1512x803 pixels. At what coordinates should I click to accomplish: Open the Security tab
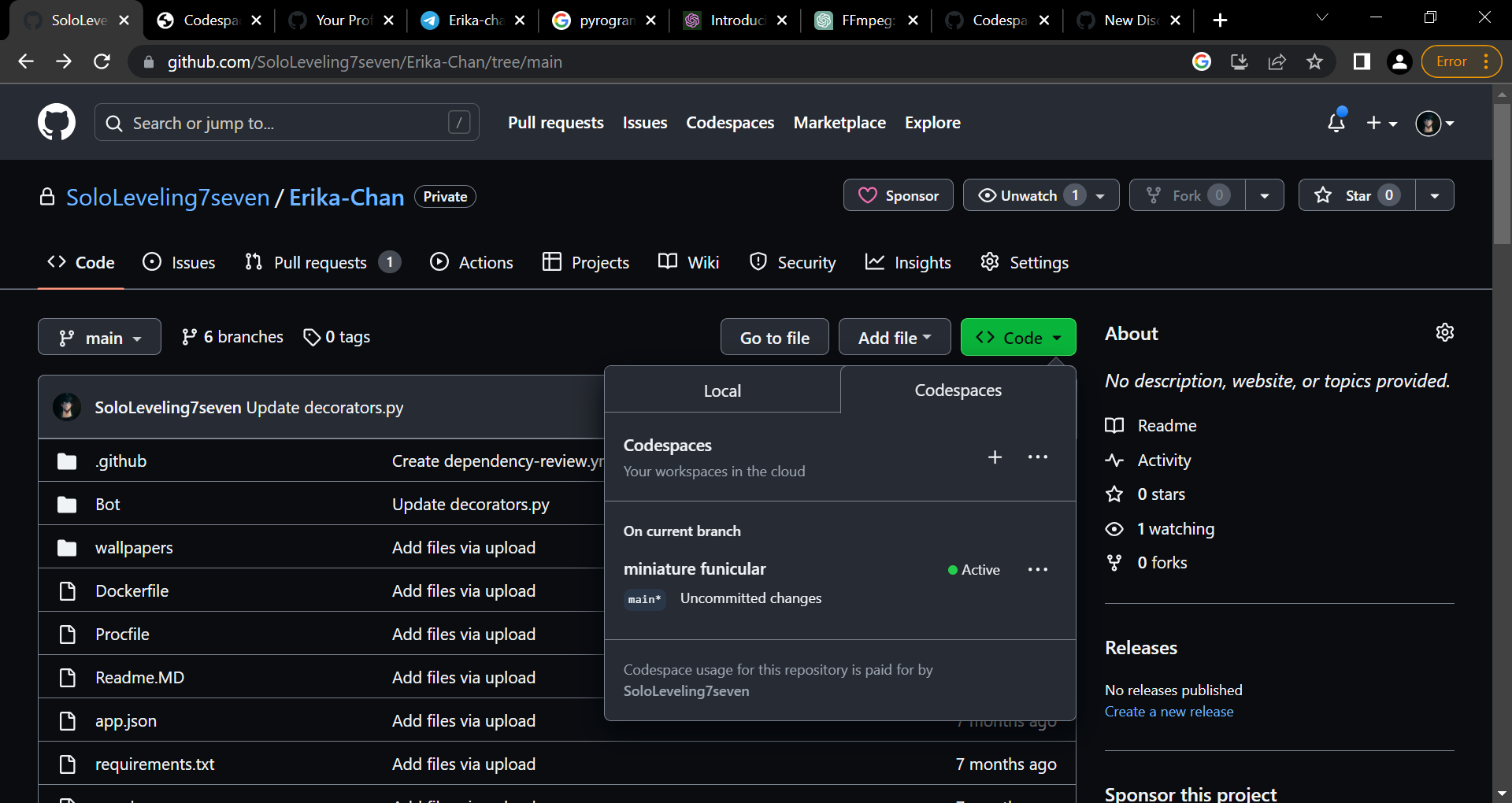coord(792,262)
